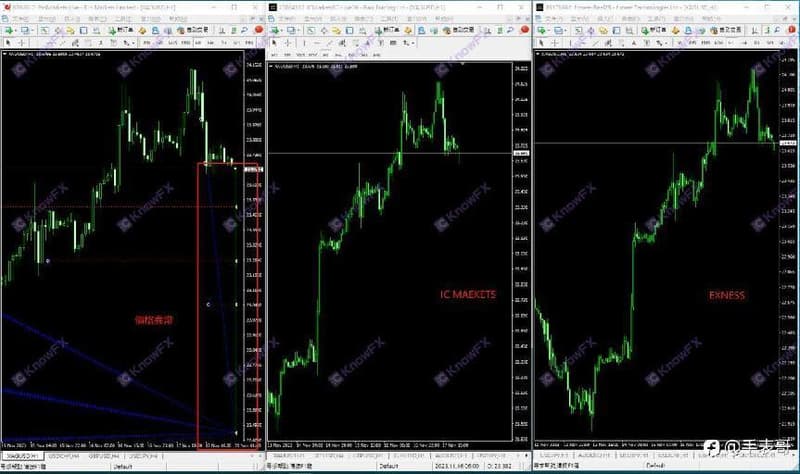Expand one-click trading triangle on XAGUSD left chart
This screenshot has height=474, width=800.
pos(4,54)
